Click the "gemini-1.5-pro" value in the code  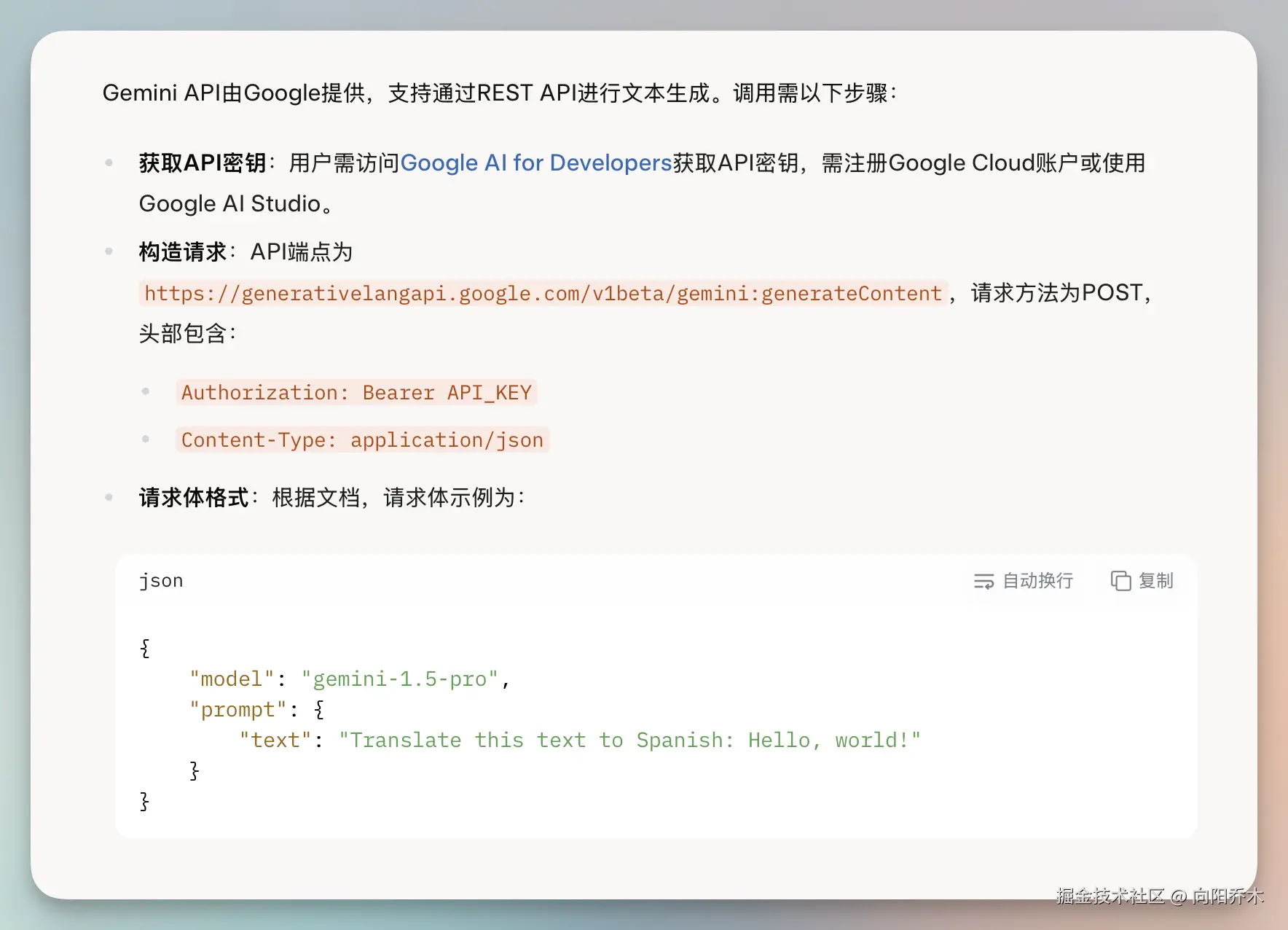click(400, 679)
